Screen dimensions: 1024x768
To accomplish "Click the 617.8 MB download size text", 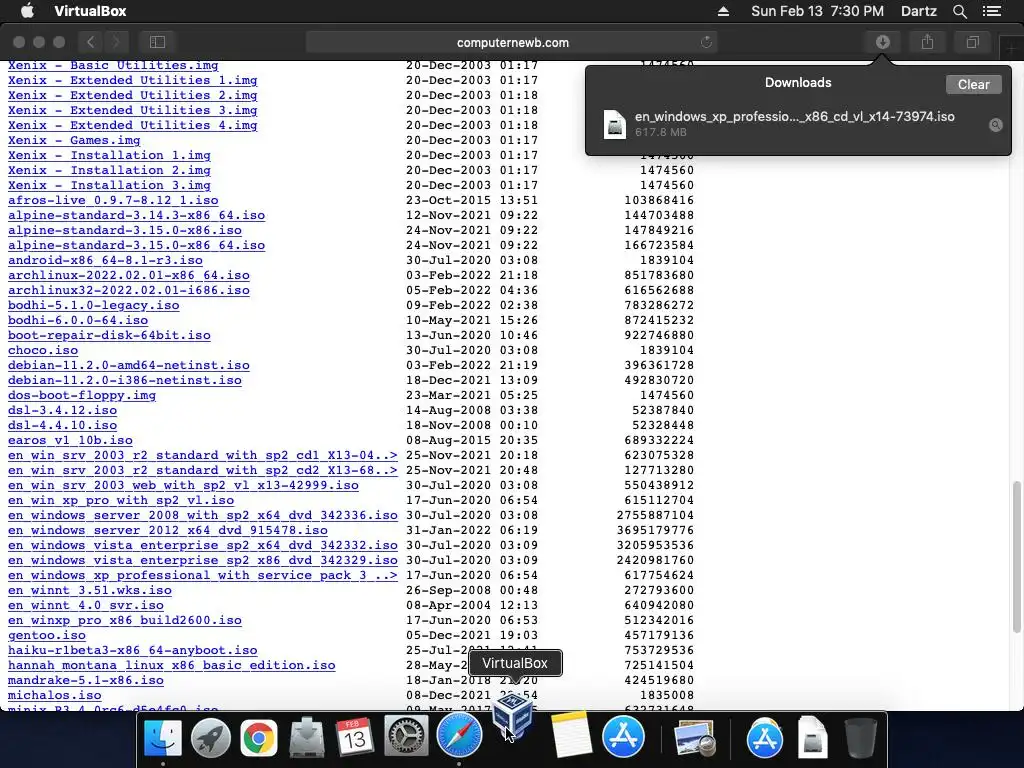I will [x=660, y=132].
